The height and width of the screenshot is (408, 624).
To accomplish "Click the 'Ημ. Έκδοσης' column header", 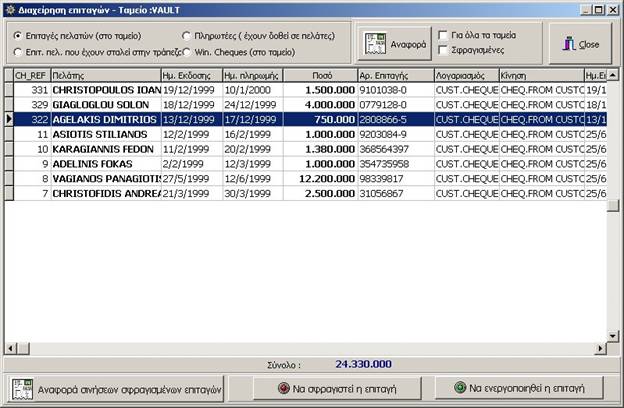I will tap(190, 75).
